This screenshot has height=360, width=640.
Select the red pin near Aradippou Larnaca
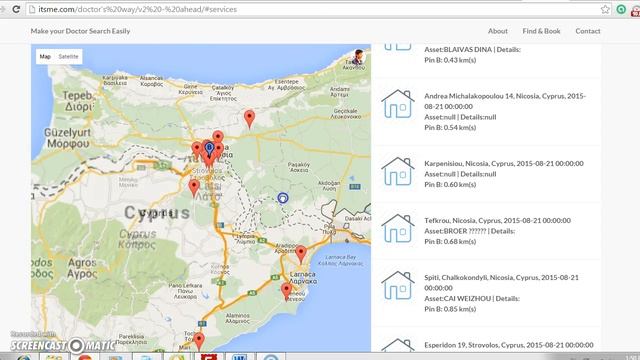(x=301, y=254)
